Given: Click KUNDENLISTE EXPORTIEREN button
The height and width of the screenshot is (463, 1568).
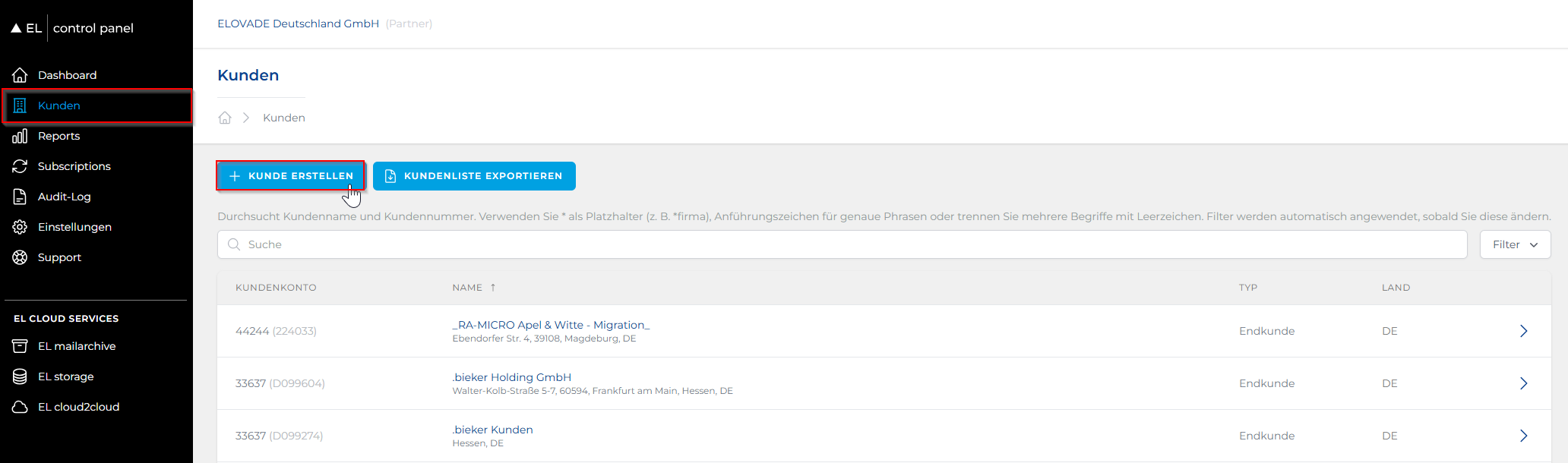Looking at the screenshot, I should pos(474,176).
